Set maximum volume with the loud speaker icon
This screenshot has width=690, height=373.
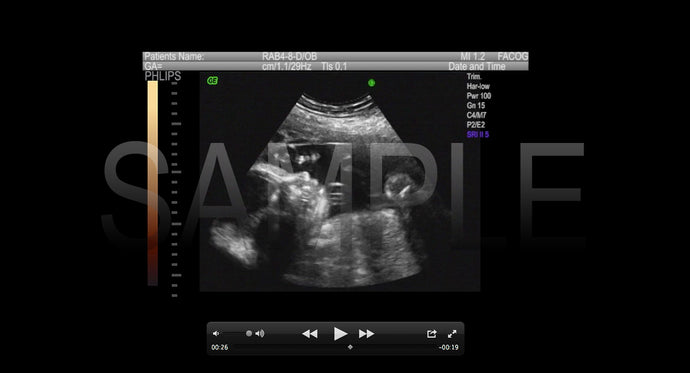coord(260,333)
